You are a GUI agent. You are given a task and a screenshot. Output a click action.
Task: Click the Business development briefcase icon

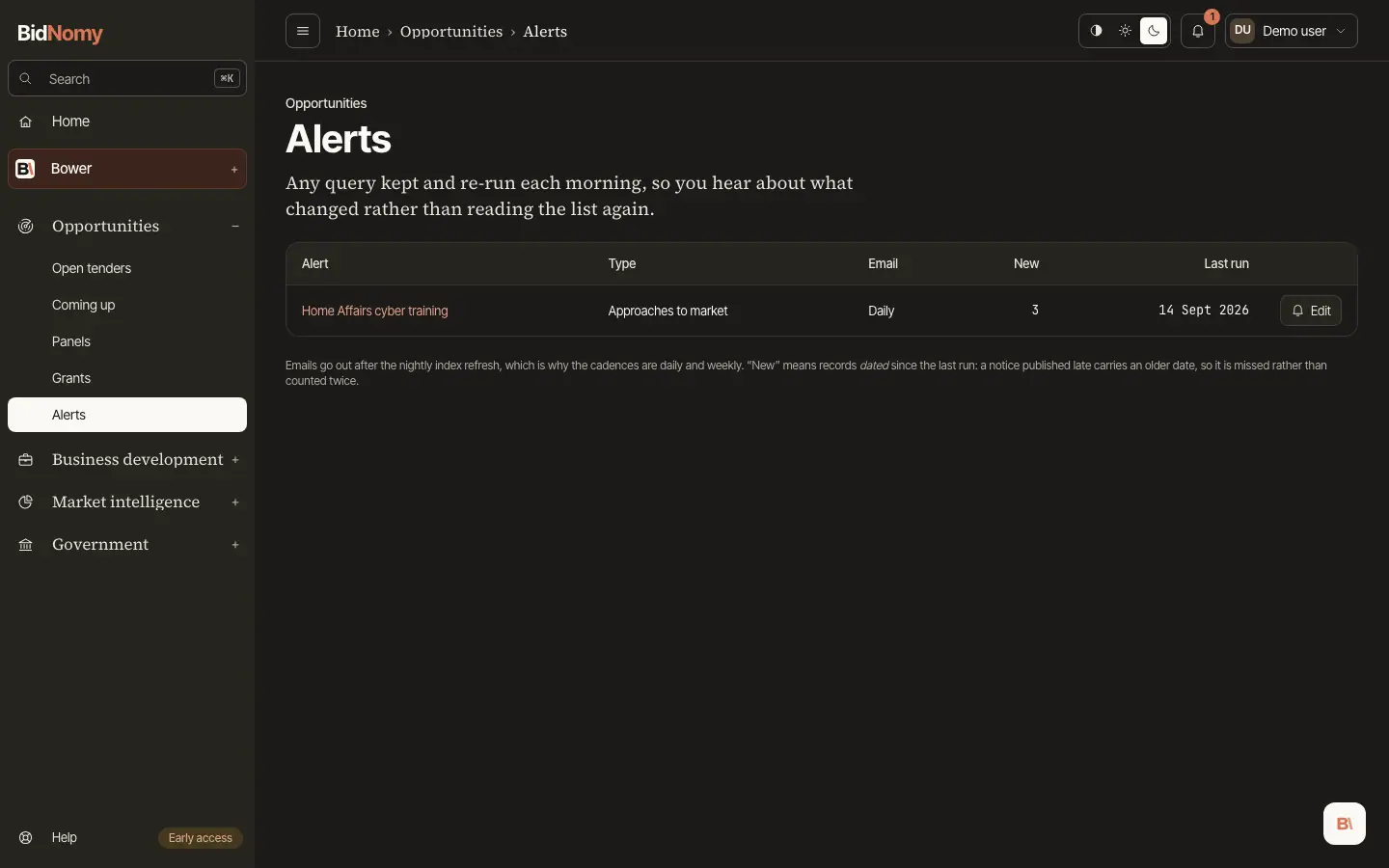(26, 460)
